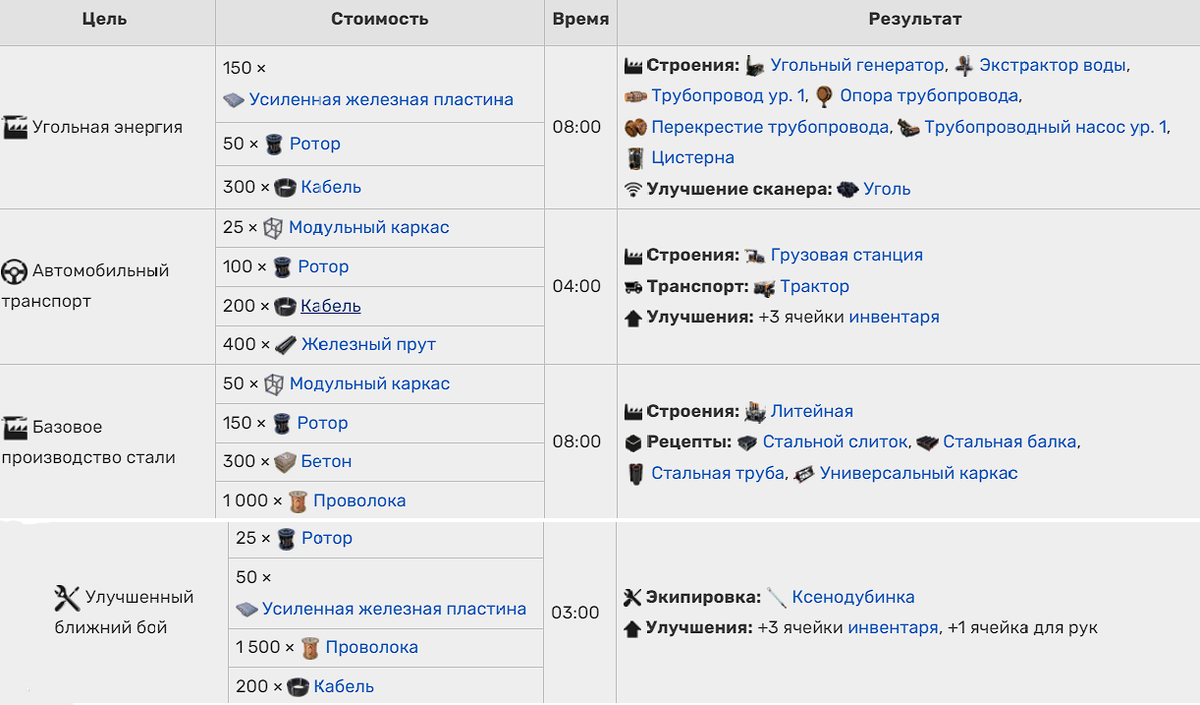Click the Бетон material icon
1200x705 pixels.
click(x=286, y=462)
